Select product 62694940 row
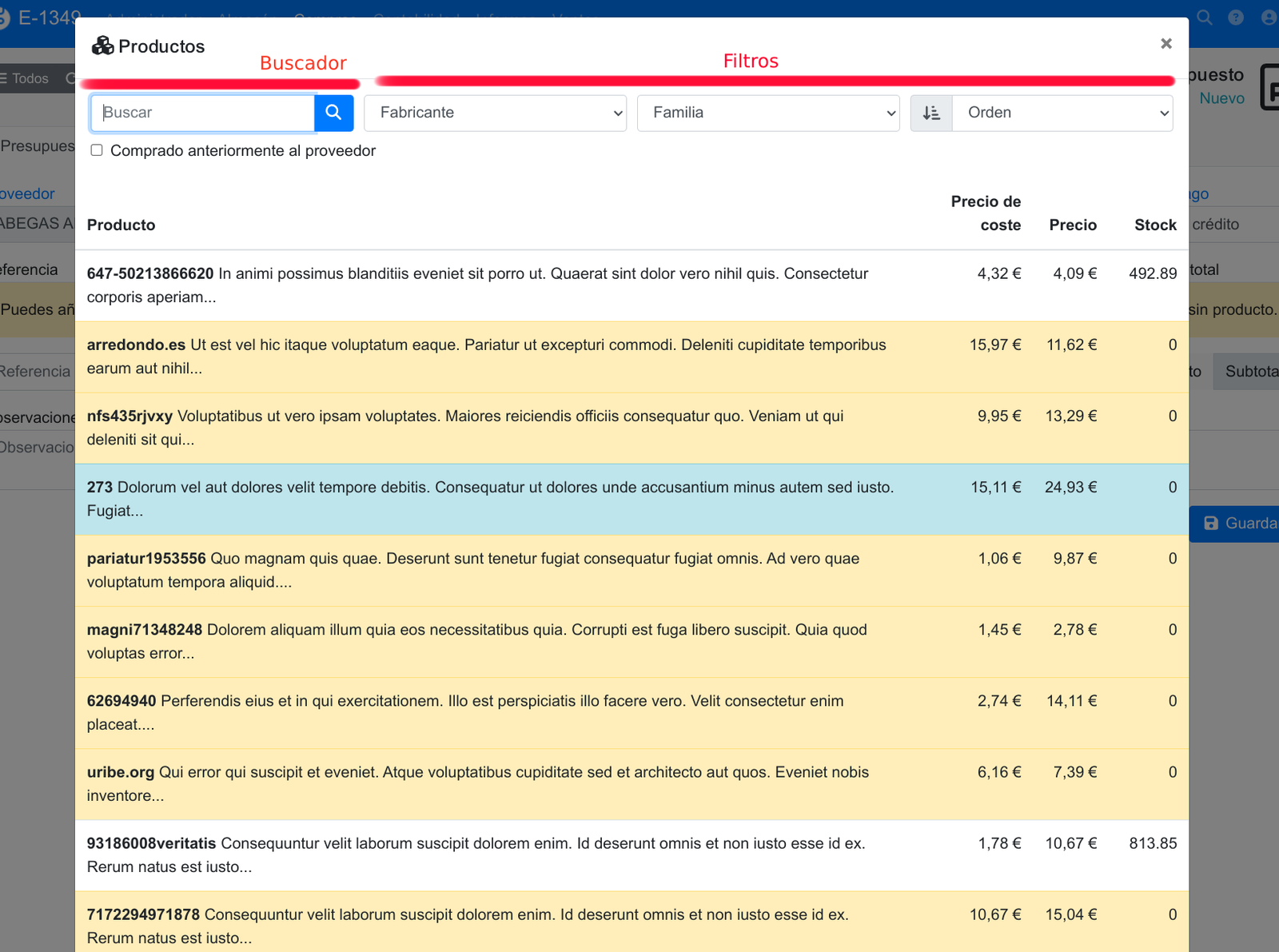The image size is (1279, 952). point(632,712)
